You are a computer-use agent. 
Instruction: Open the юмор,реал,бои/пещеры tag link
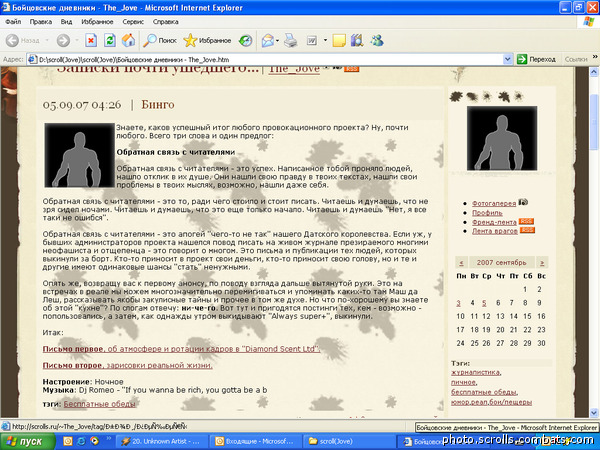click(x=491, y=402)
